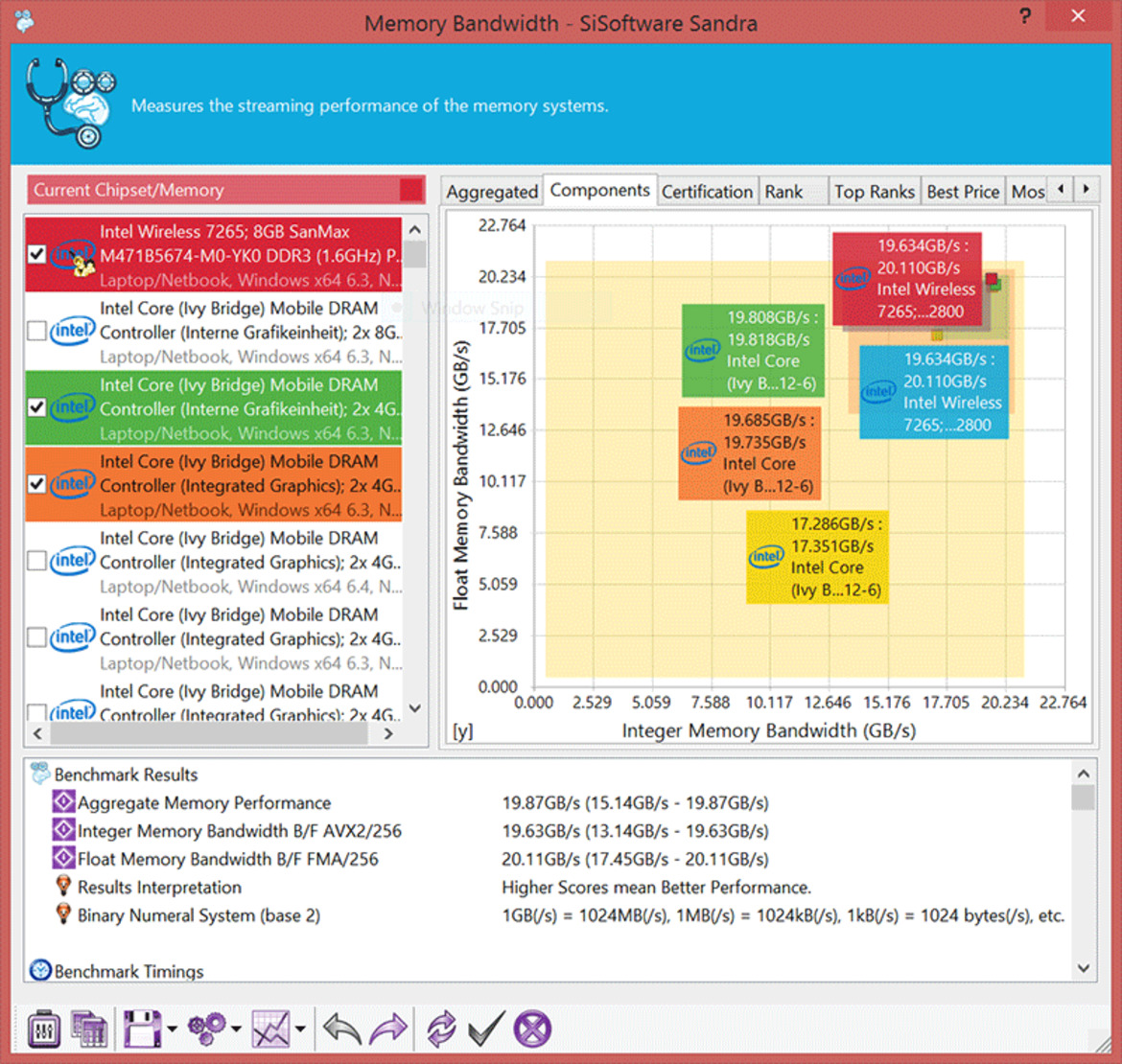Viewport: 1122px width, 1064px height.
Task: Select Binary Numeral System (base 2) row
Action: click(x=199, y=915)
